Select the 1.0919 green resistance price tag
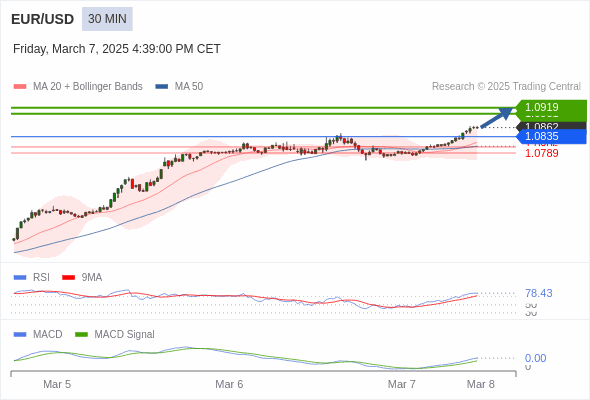This screenshot has width=590, height=400. point(551,107)
